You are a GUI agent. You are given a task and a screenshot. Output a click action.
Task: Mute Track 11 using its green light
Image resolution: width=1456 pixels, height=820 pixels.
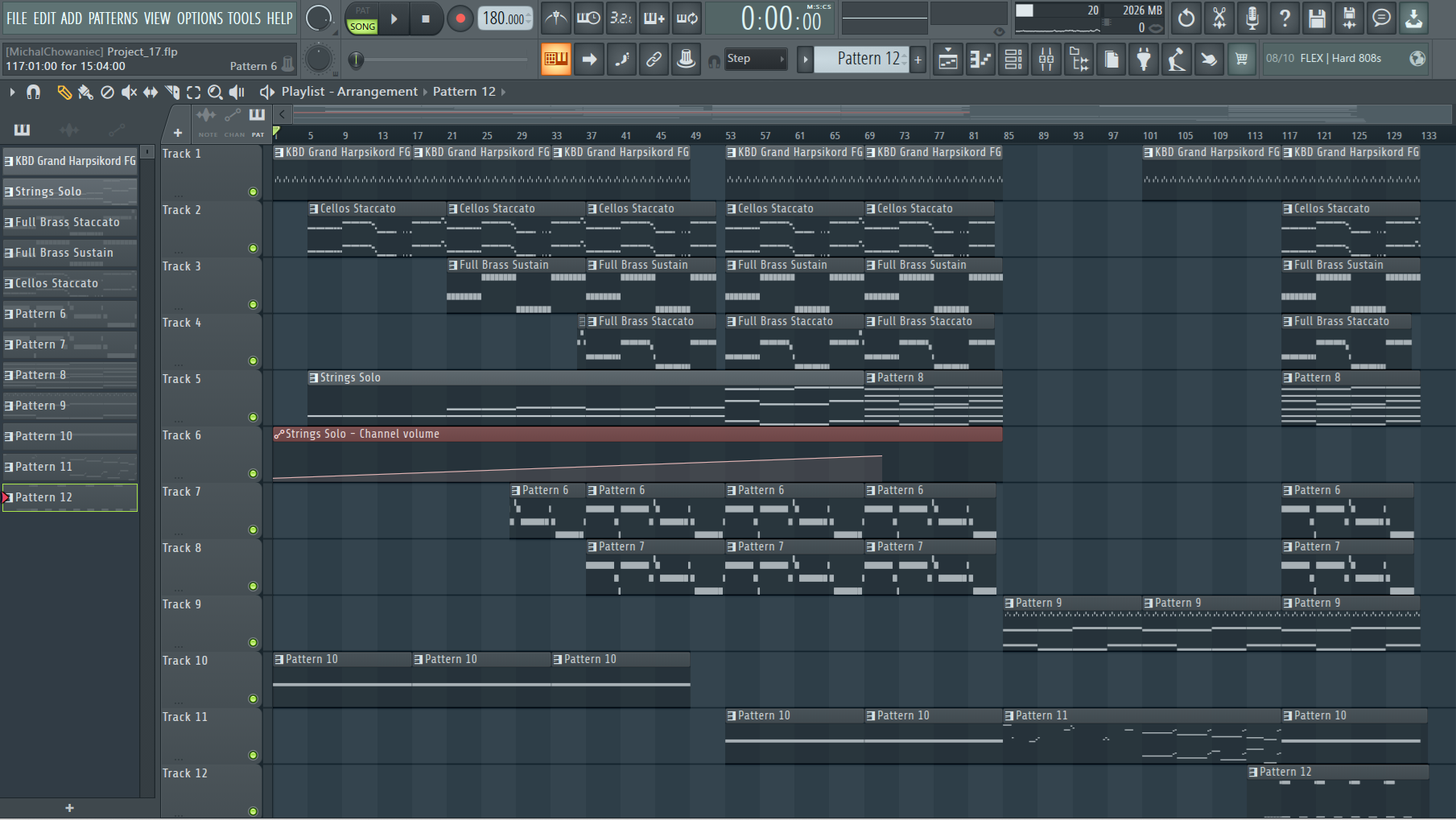coord(253,755)
